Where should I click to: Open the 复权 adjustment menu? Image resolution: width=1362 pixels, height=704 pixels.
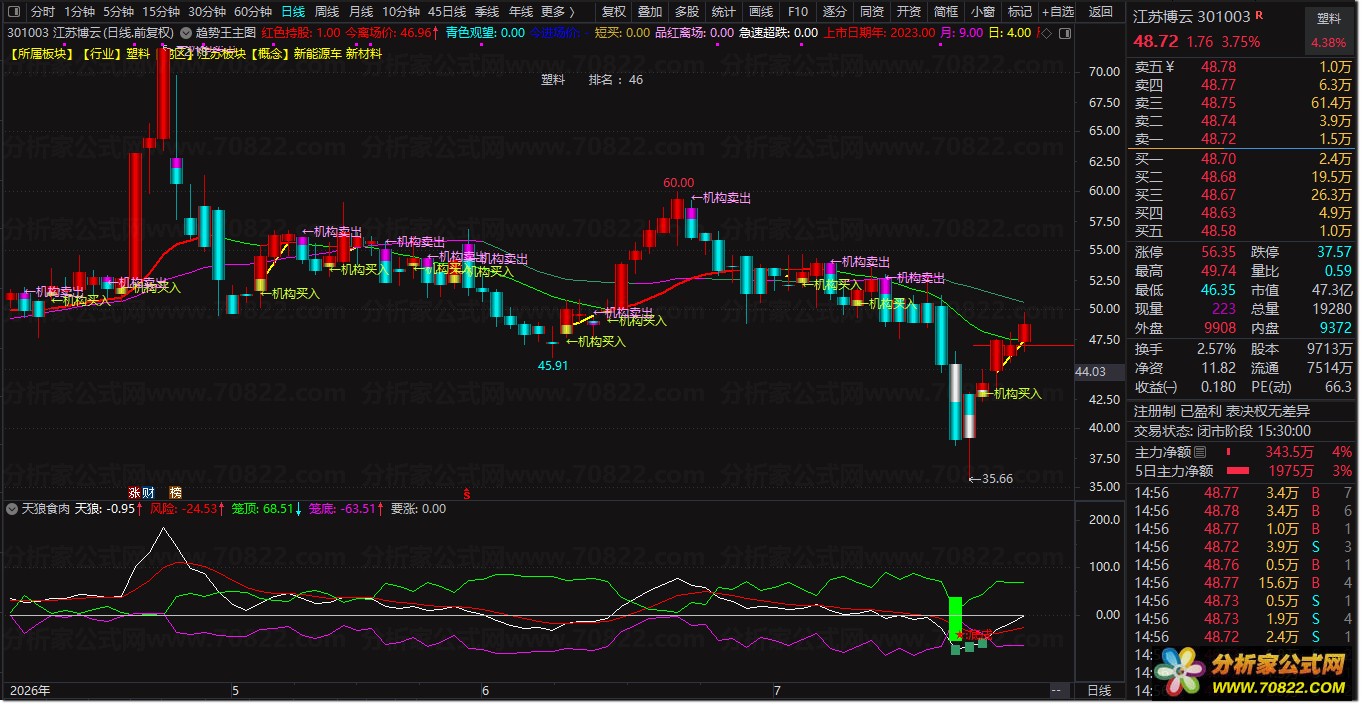(x=614, y=12)
